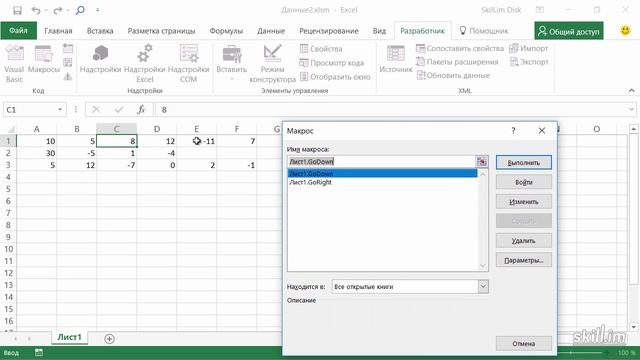Image resolution: width=640 pixels, height=360 pixels.
Task: Click Refresh Data
Action: (x=453, y=76)
